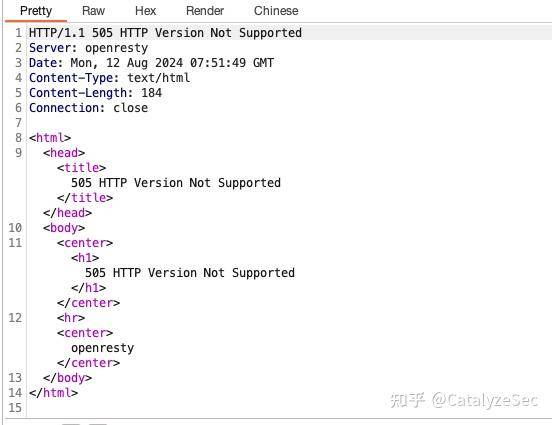Click the opening body tag
Screen dimensions: 552x425
coord(64,228)
